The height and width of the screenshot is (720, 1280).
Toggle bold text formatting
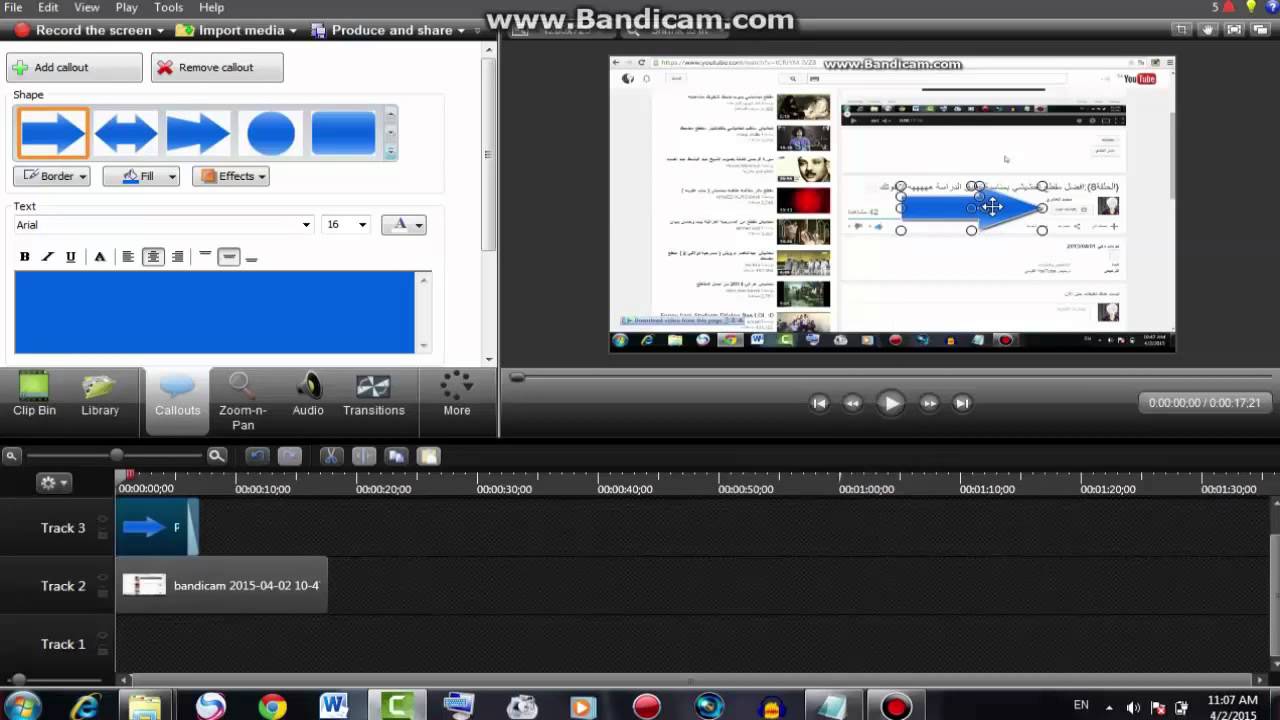[25, 257]
